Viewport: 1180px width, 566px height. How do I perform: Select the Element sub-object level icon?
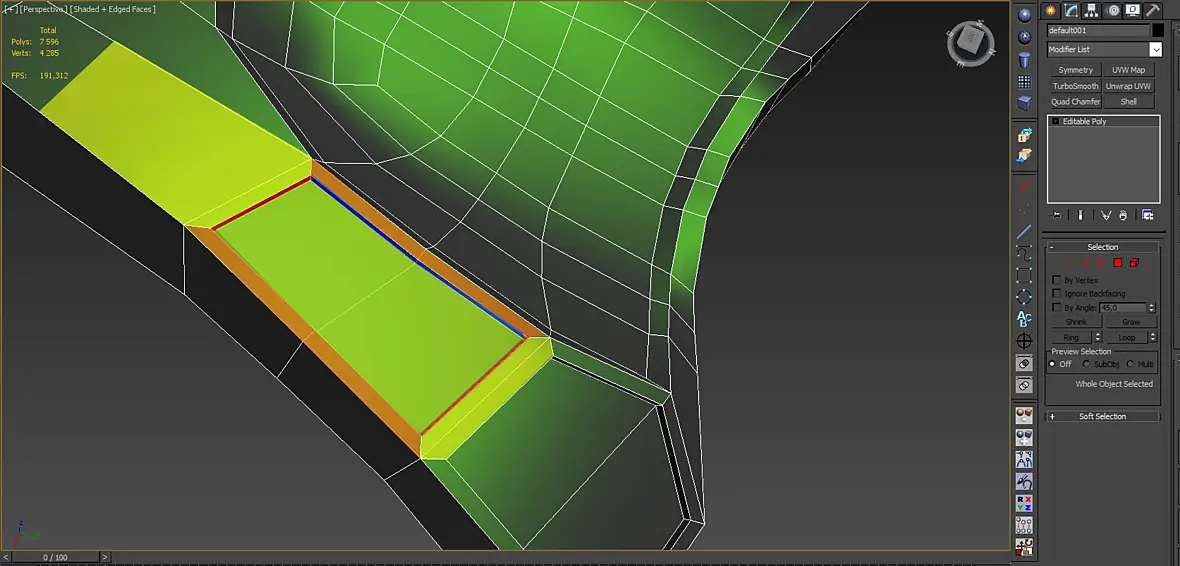pos(1134,263)
